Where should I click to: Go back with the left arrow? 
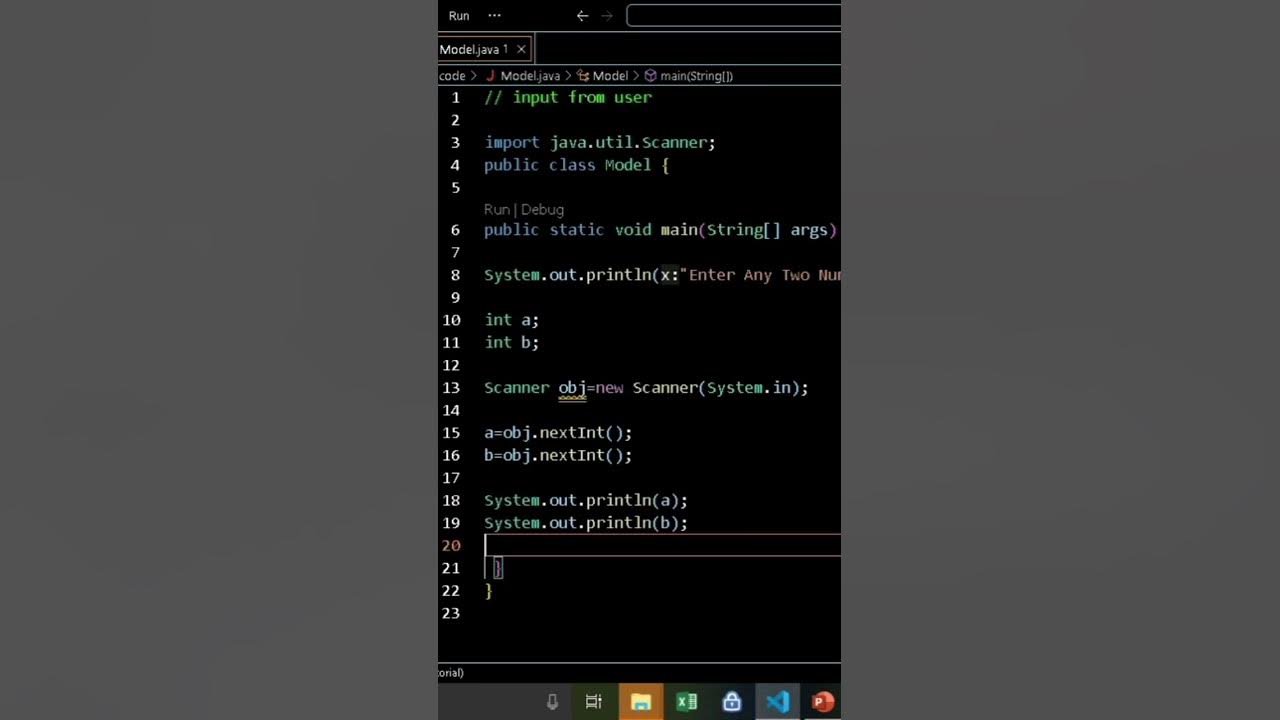click(x=582, y=15)
